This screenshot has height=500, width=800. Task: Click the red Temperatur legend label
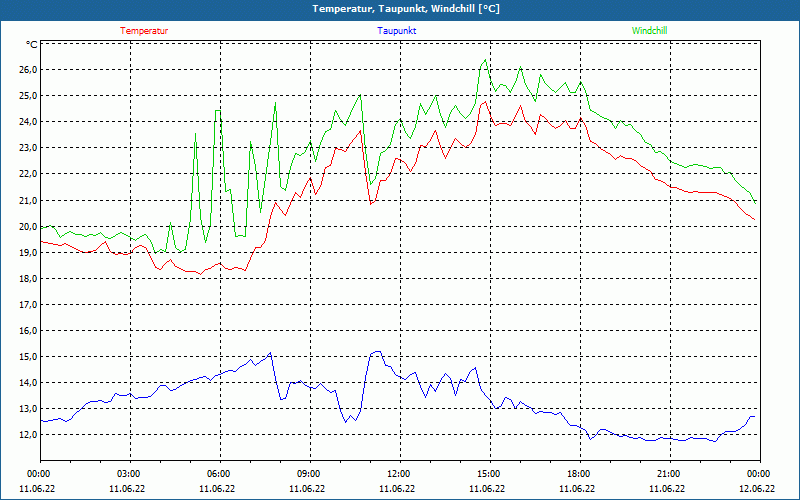144,31
